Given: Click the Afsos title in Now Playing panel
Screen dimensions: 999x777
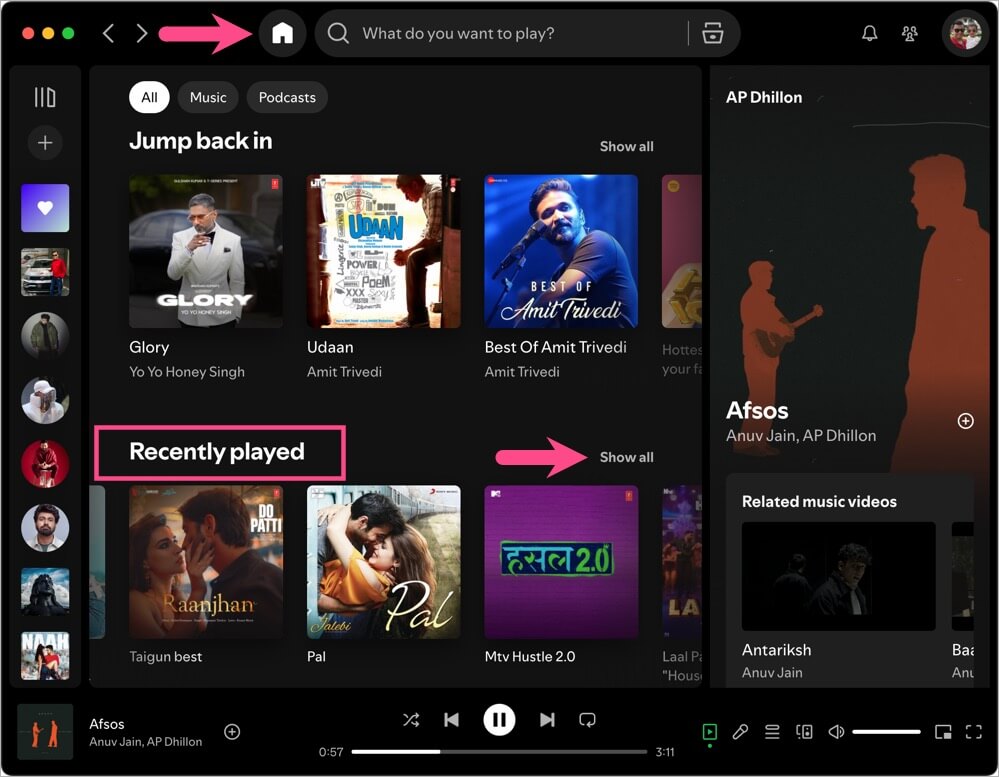Looking at the screenshot, I should pos(757,411).
